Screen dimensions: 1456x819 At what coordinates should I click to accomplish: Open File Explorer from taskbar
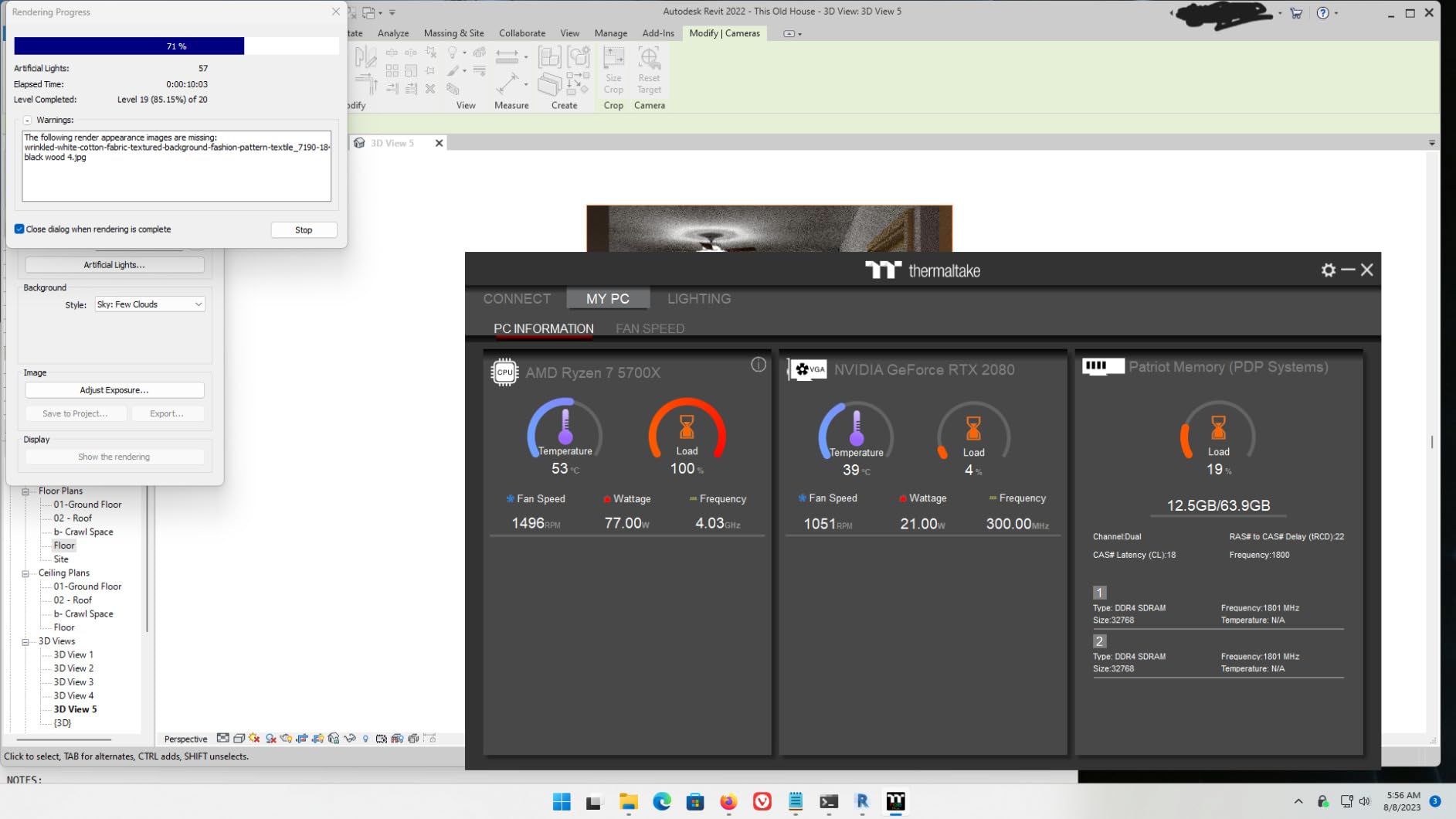628,802
